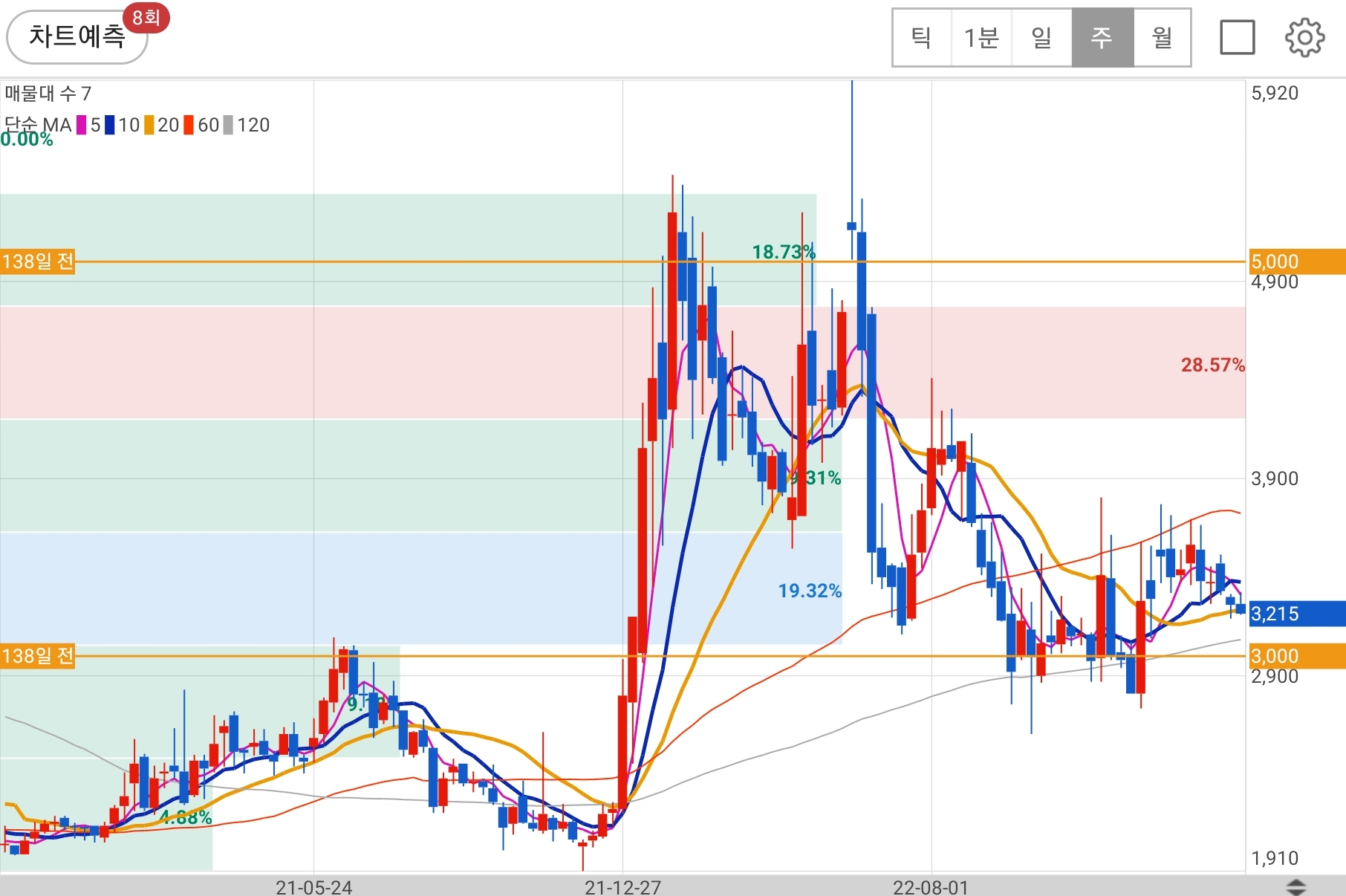The image size is (1346, 896).
Task: Select the 1분 interval tab
Action: (x=981, y=37)
